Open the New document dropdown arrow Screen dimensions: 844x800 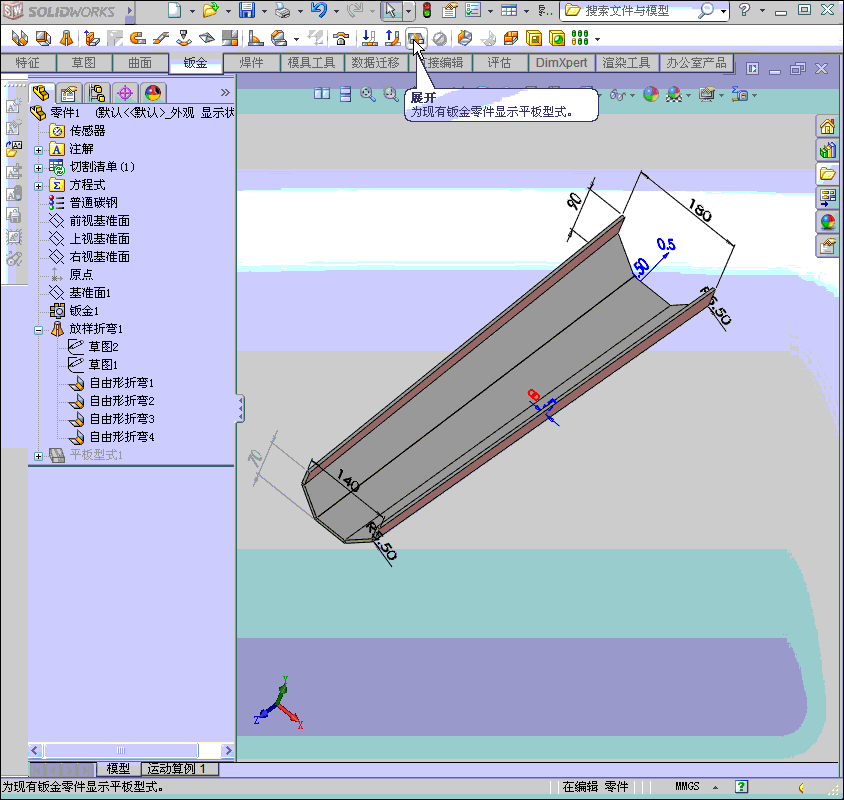pyautogui.click(x=192, y=11)
